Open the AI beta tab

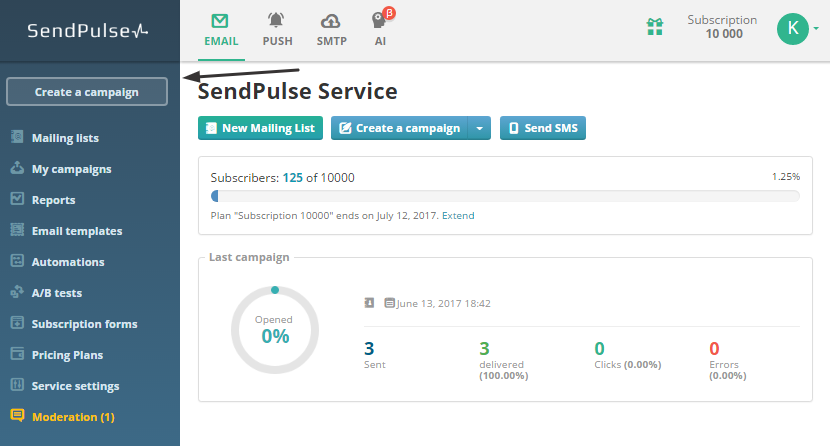[381, 29]
